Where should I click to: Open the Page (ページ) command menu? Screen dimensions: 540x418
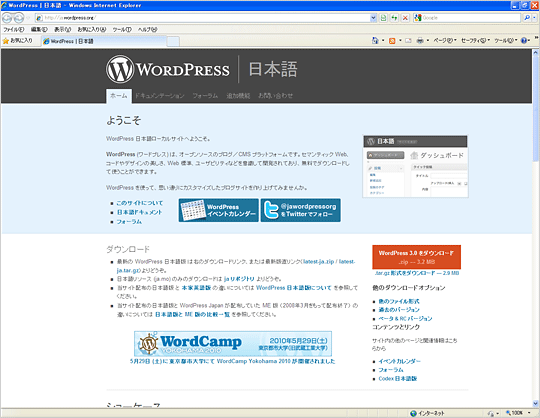[445, 41]
